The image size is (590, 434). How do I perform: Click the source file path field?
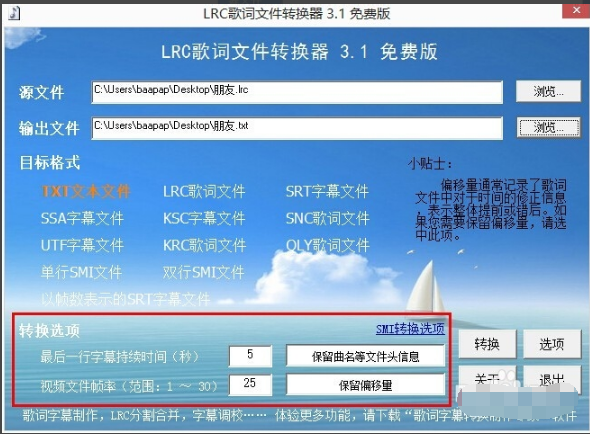point(297,92)
